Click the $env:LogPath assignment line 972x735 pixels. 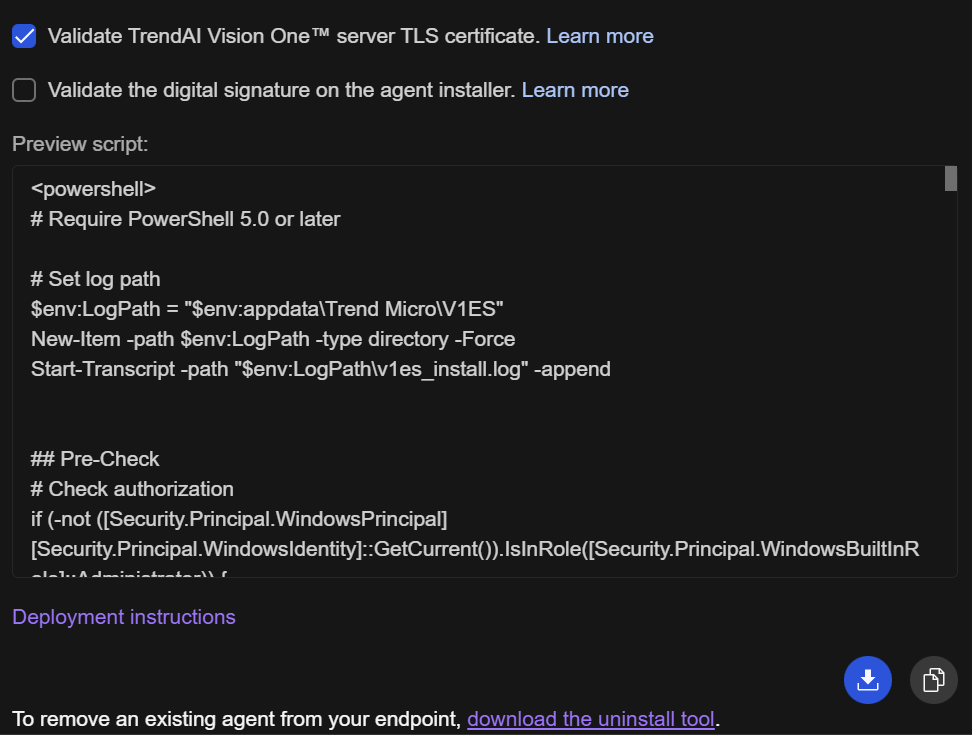[266, 309]
